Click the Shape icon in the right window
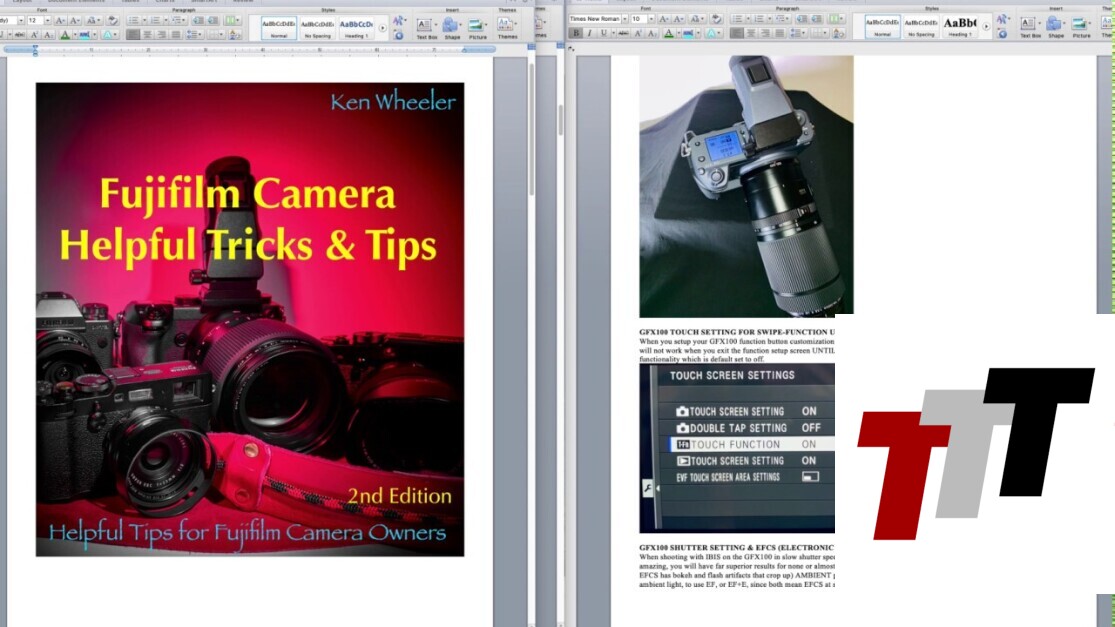1115x627 pixels. point(1055,25)
